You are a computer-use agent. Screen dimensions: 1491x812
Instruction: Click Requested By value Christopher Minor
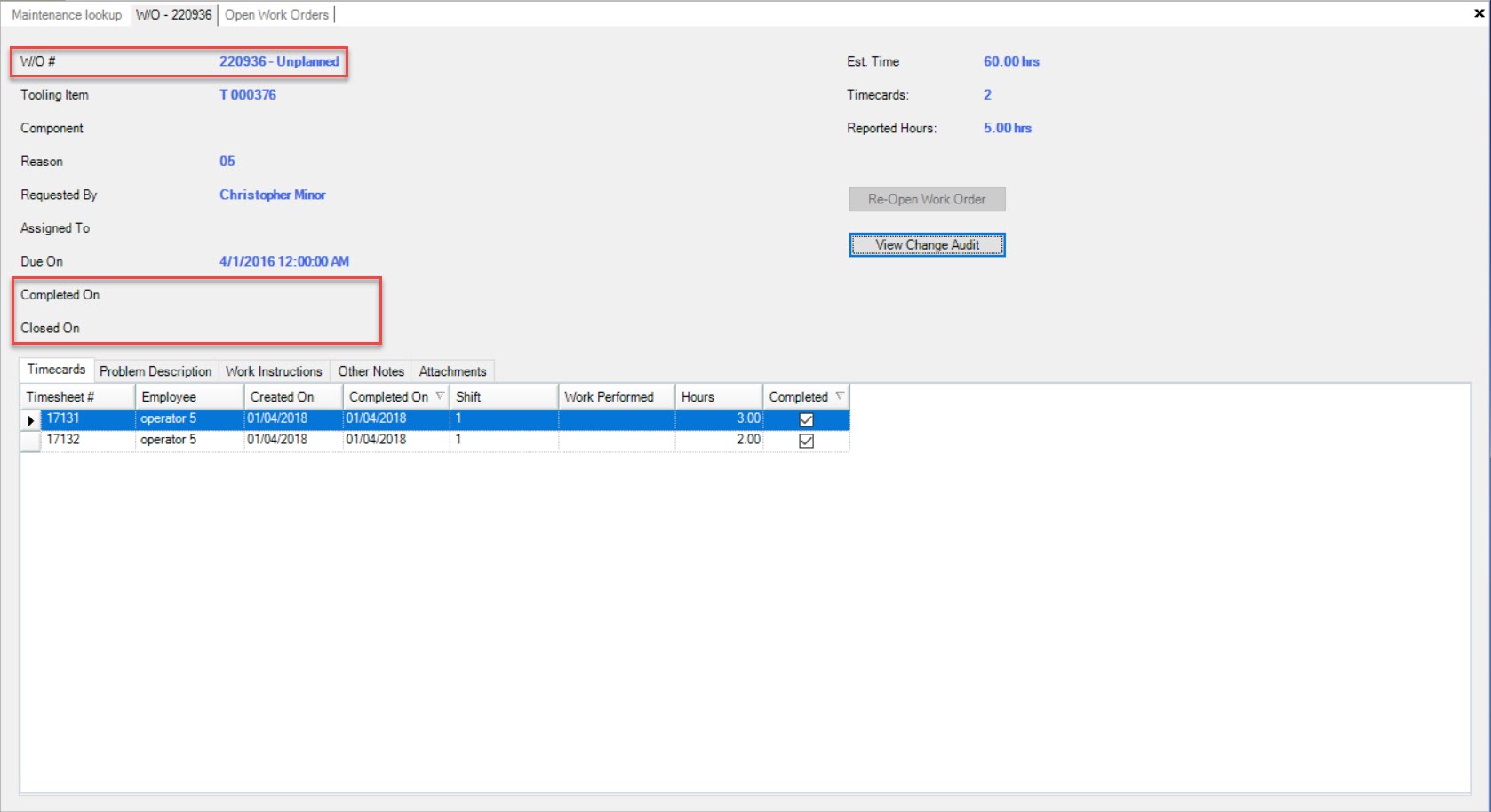point(273,195)
